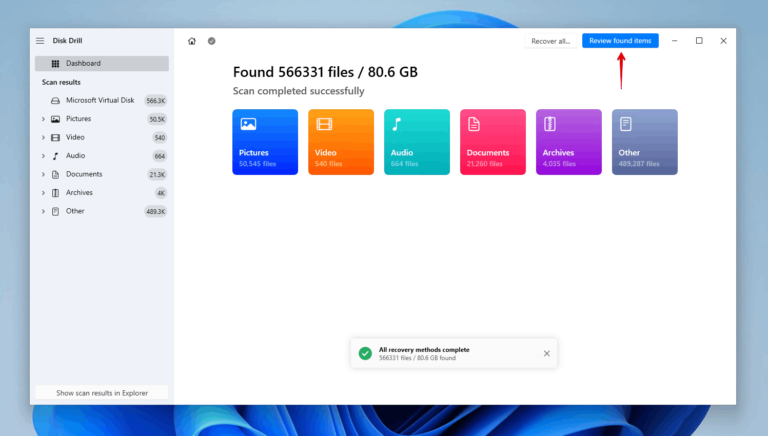Open the hamburger menu beside Disk Drill
Image resolution: width=768 pixels, height=436 pixels.
(40, 41)
